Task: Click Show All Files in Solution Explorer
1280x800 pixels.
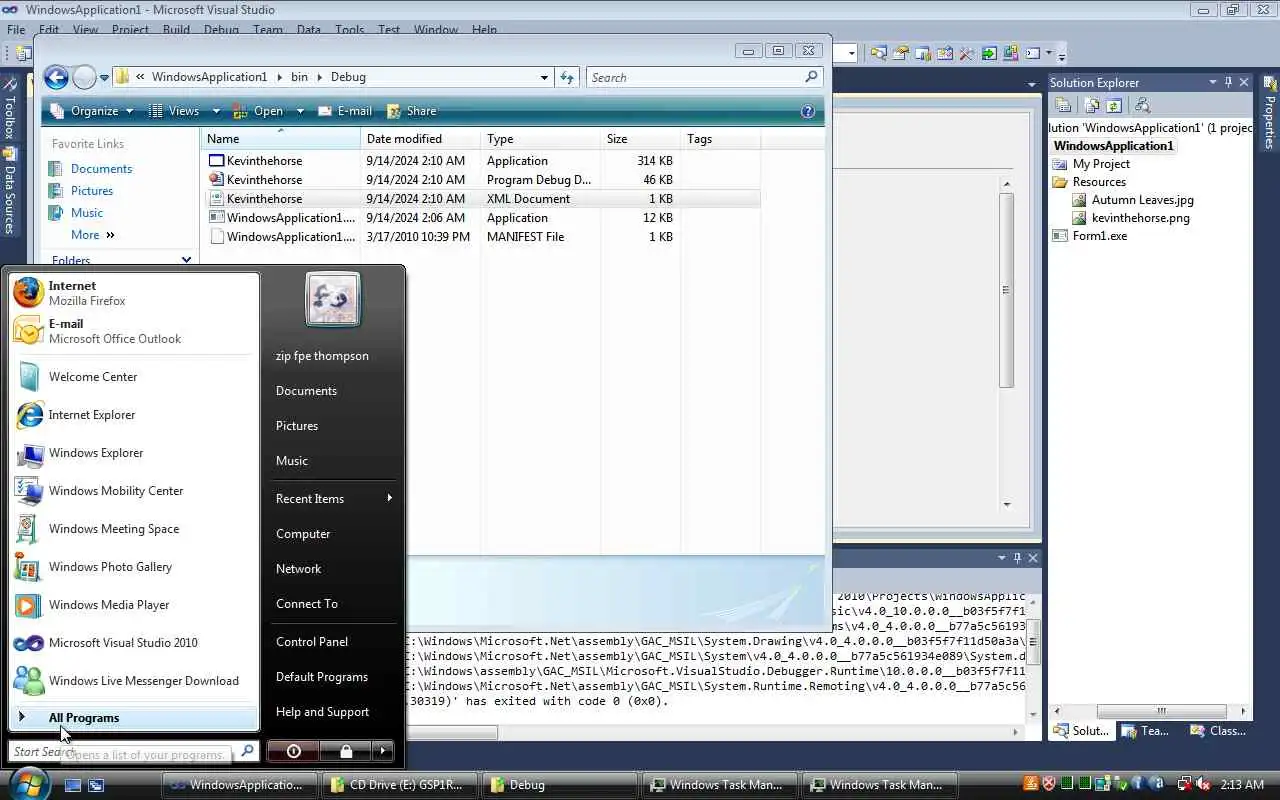Action: [x=1093, y=105]
